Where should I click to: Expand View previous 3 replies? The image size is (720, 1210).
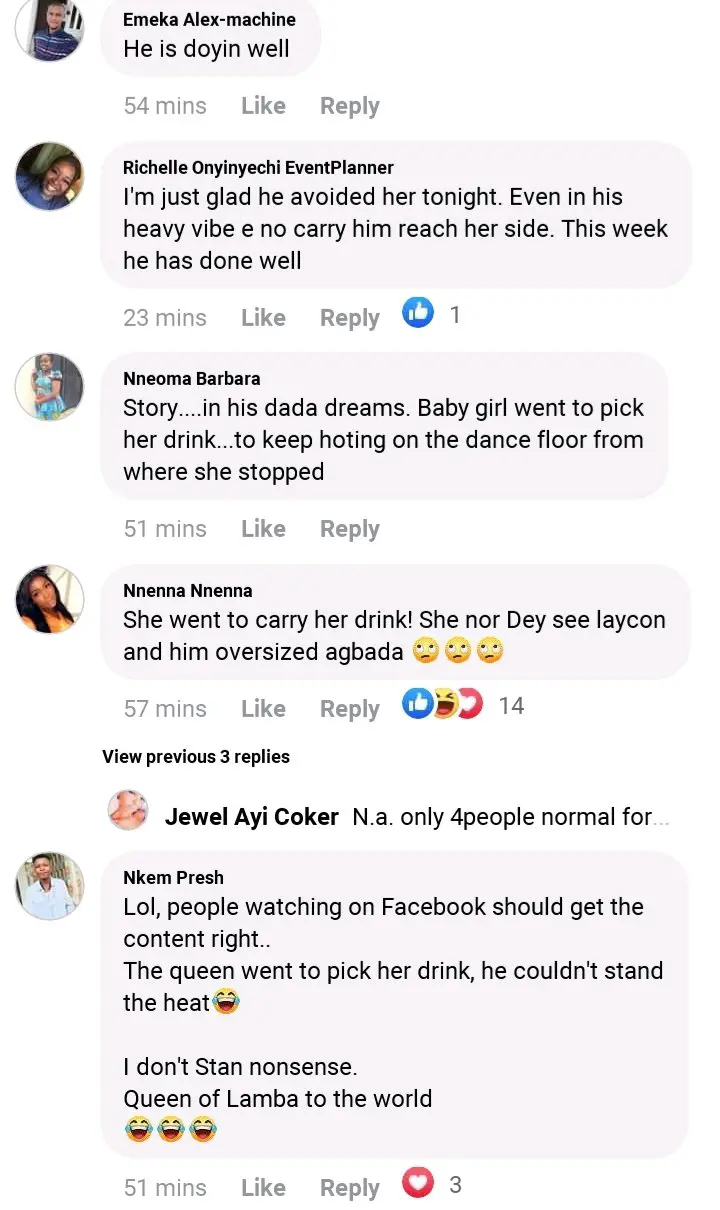coord(196,757)
